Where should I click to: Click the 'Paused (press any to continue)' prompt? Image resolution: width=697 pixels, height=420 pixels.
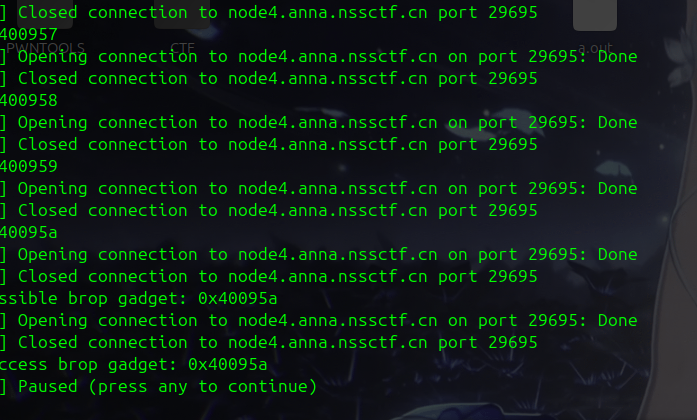(x=160, y=386)
